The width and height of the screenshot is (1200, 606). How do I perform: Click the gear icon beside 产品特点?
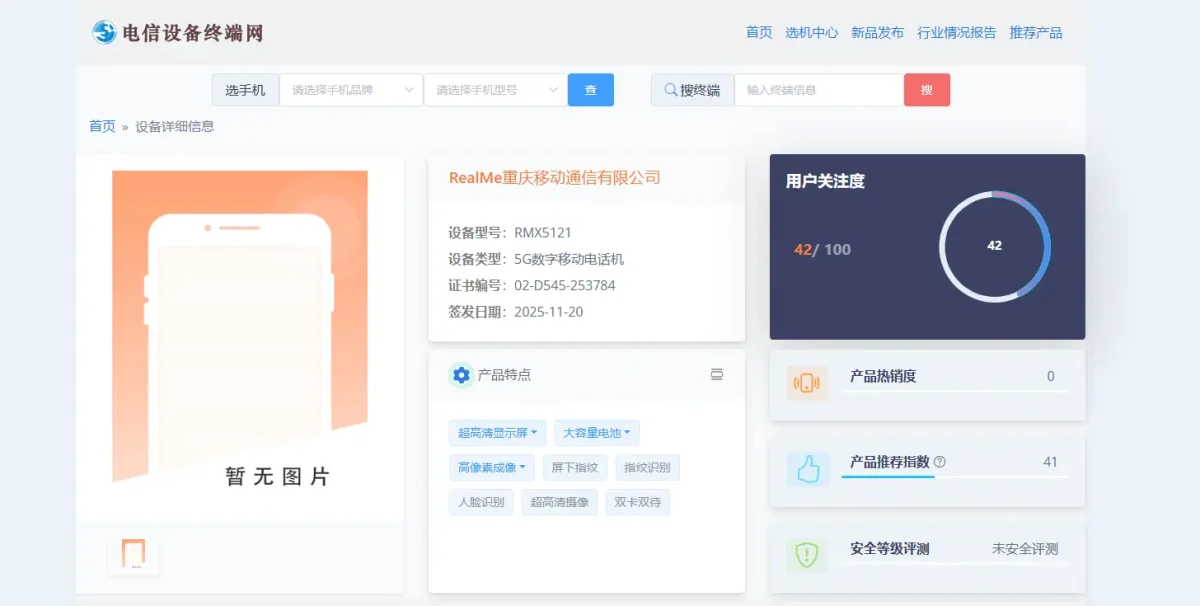(461, 375)
